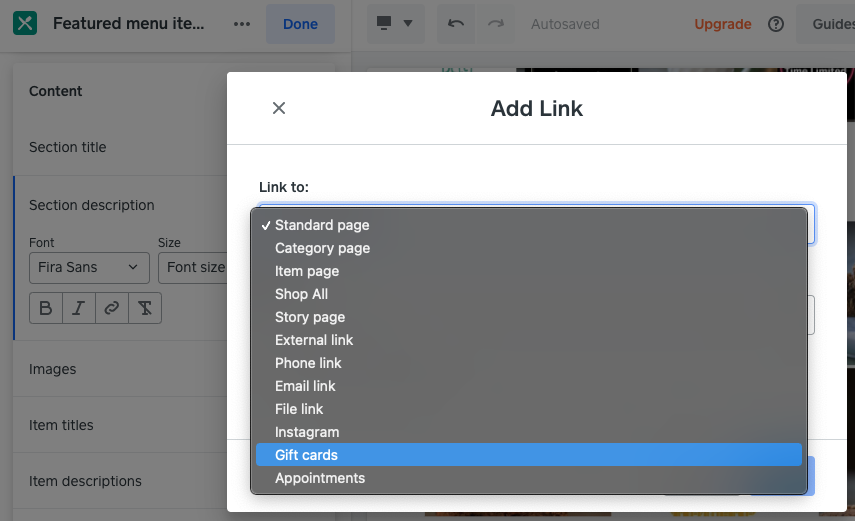Open the Fira Sans font dropdown
This screenshot has height=521, width=855.
89,267
